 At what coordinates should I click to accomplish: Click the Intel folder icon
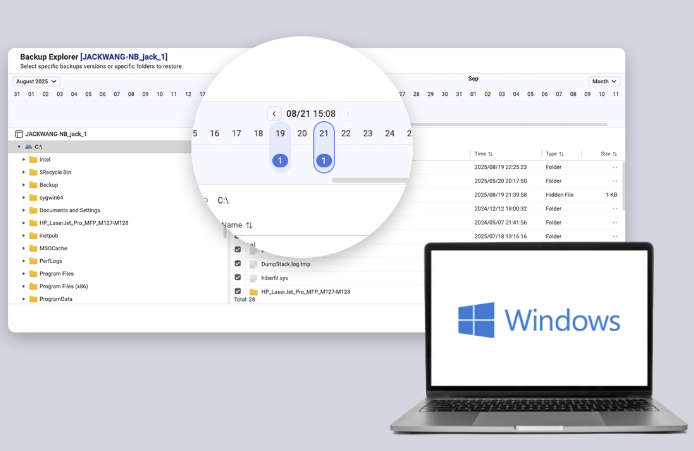point(33,159)
